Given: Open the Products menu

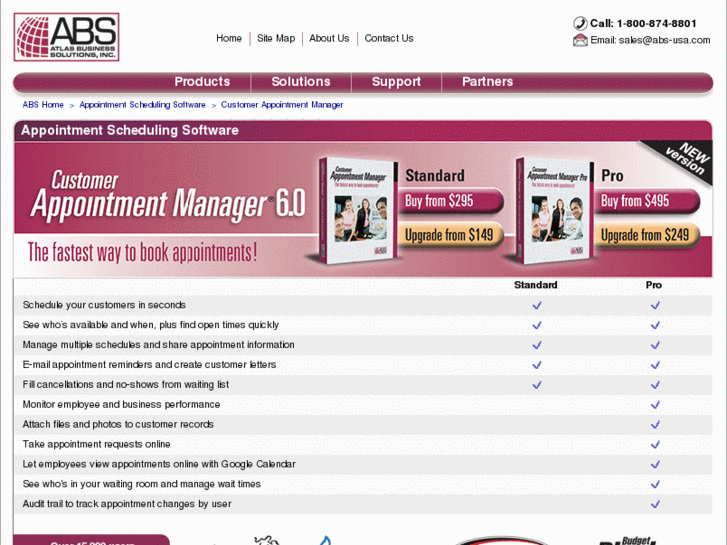Looking at the screenshot, I should 202,82.
